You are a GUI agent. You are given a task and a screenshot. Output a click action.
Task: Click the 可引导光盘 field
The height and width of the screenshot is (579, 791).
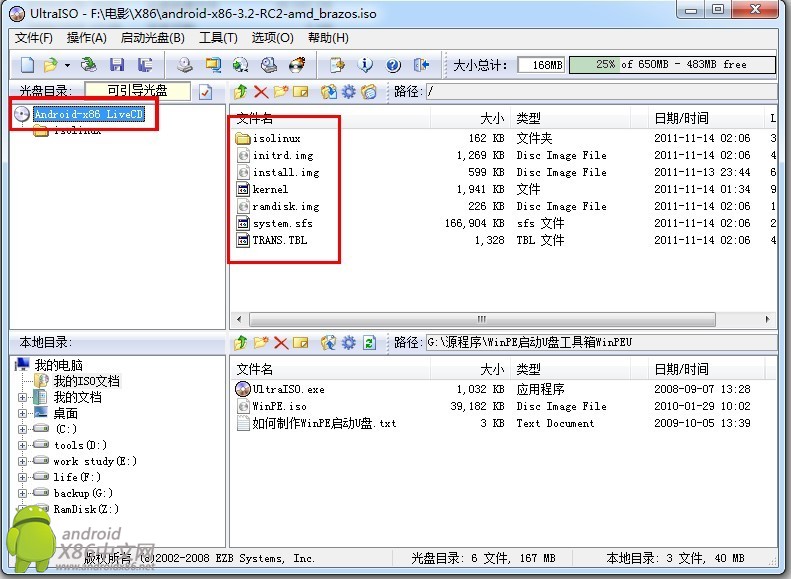137,91
